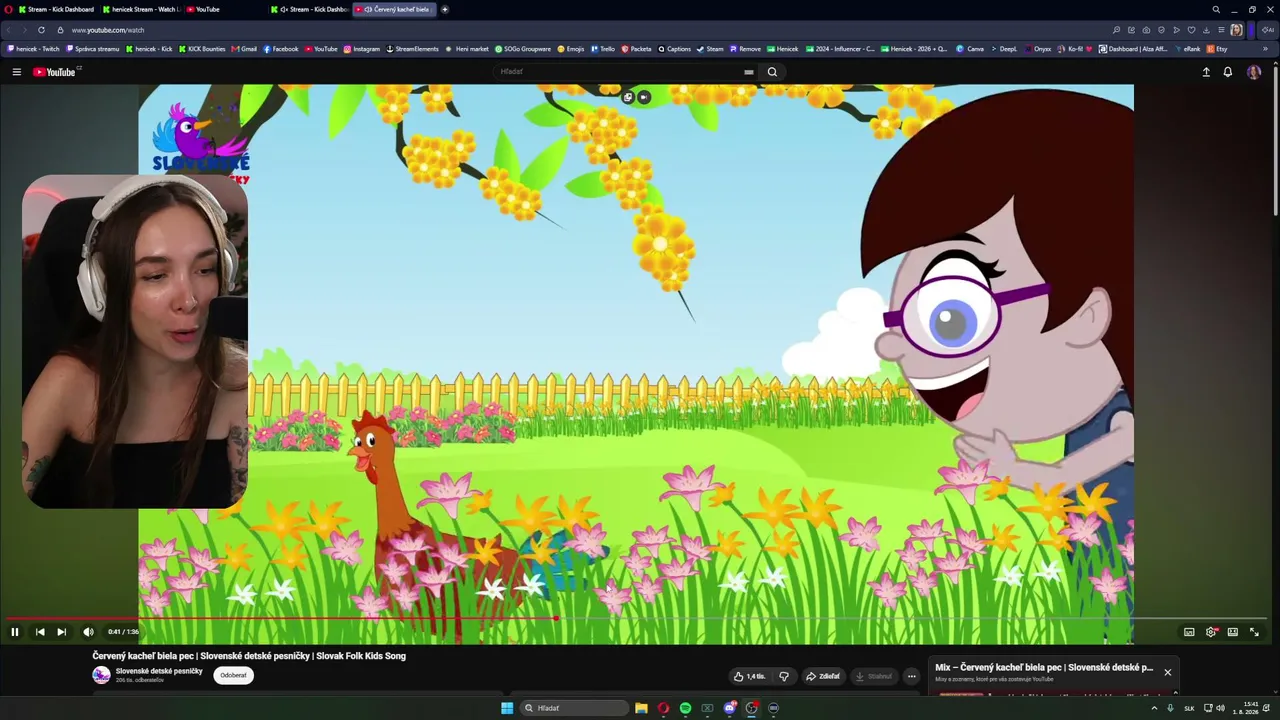Open Slovenské detské pesničky channel link
1280x720 pixels.
click(x=159, y=671)
